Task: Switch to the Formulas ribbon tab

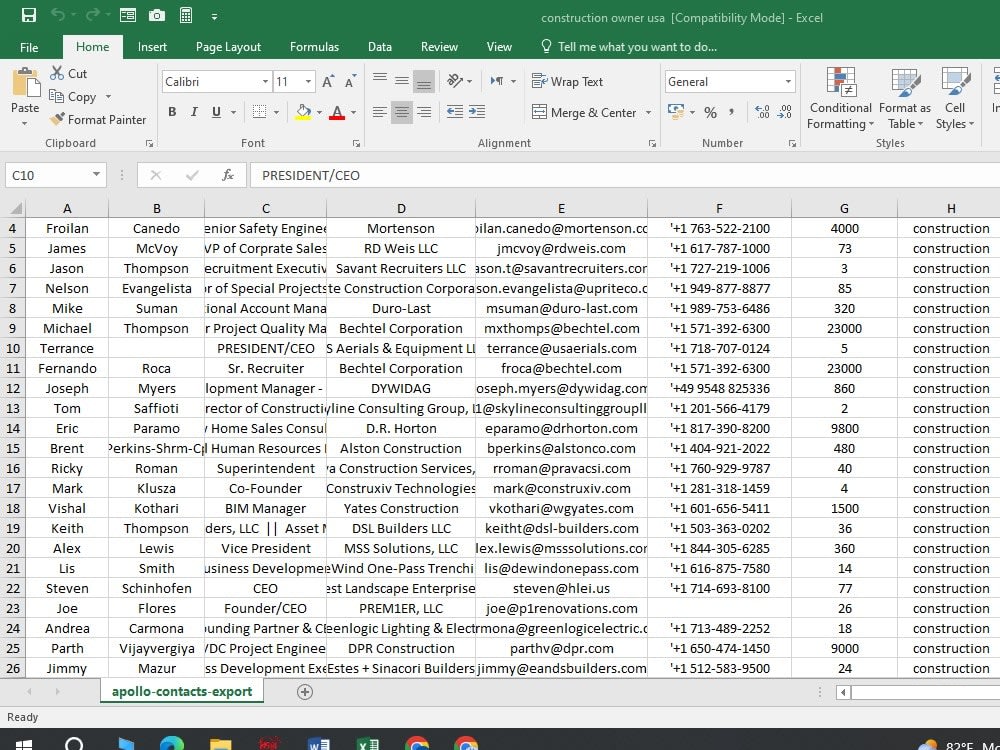Action: pyautogui.click(x=314, y=46)
